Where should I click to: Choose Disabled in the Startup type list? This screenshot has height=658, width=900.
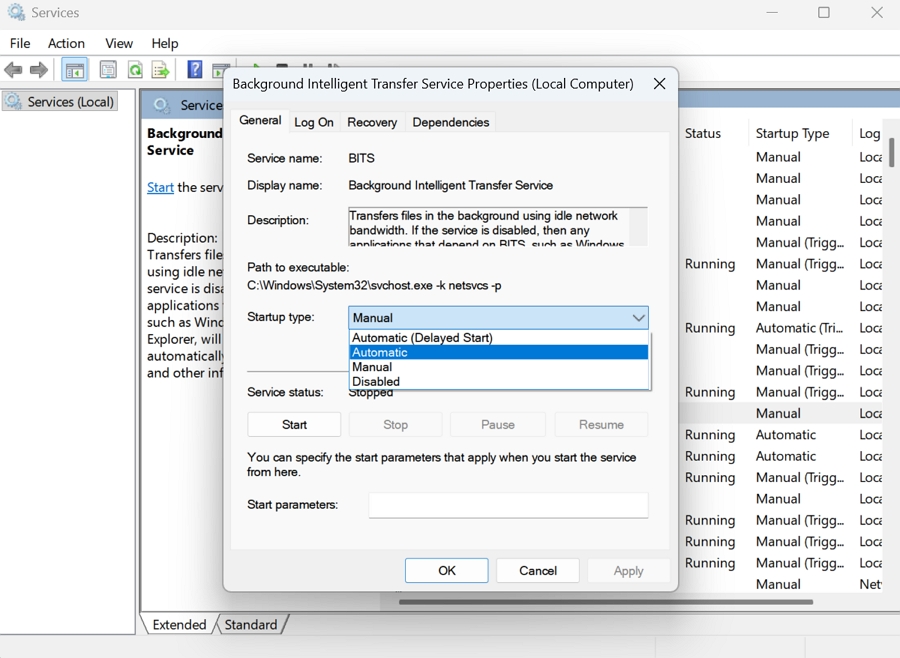click(x=376, y=381)
